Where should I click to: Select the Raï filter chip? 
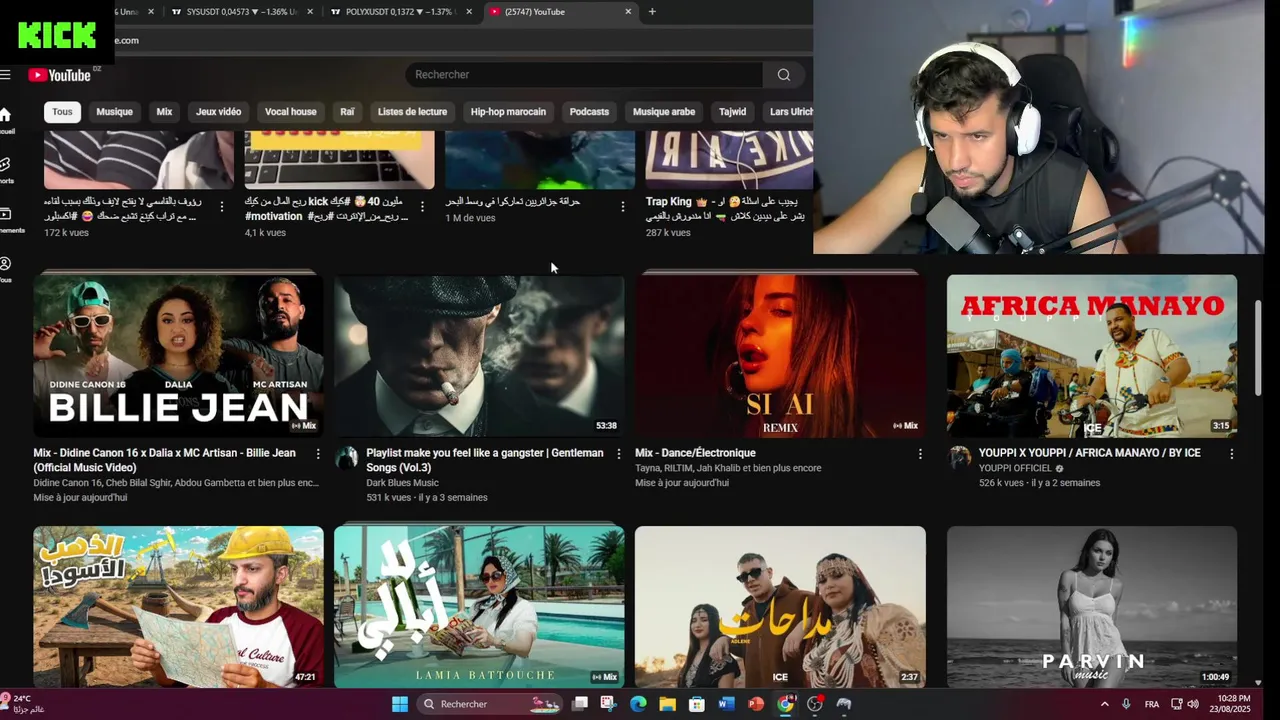[347, 112]
